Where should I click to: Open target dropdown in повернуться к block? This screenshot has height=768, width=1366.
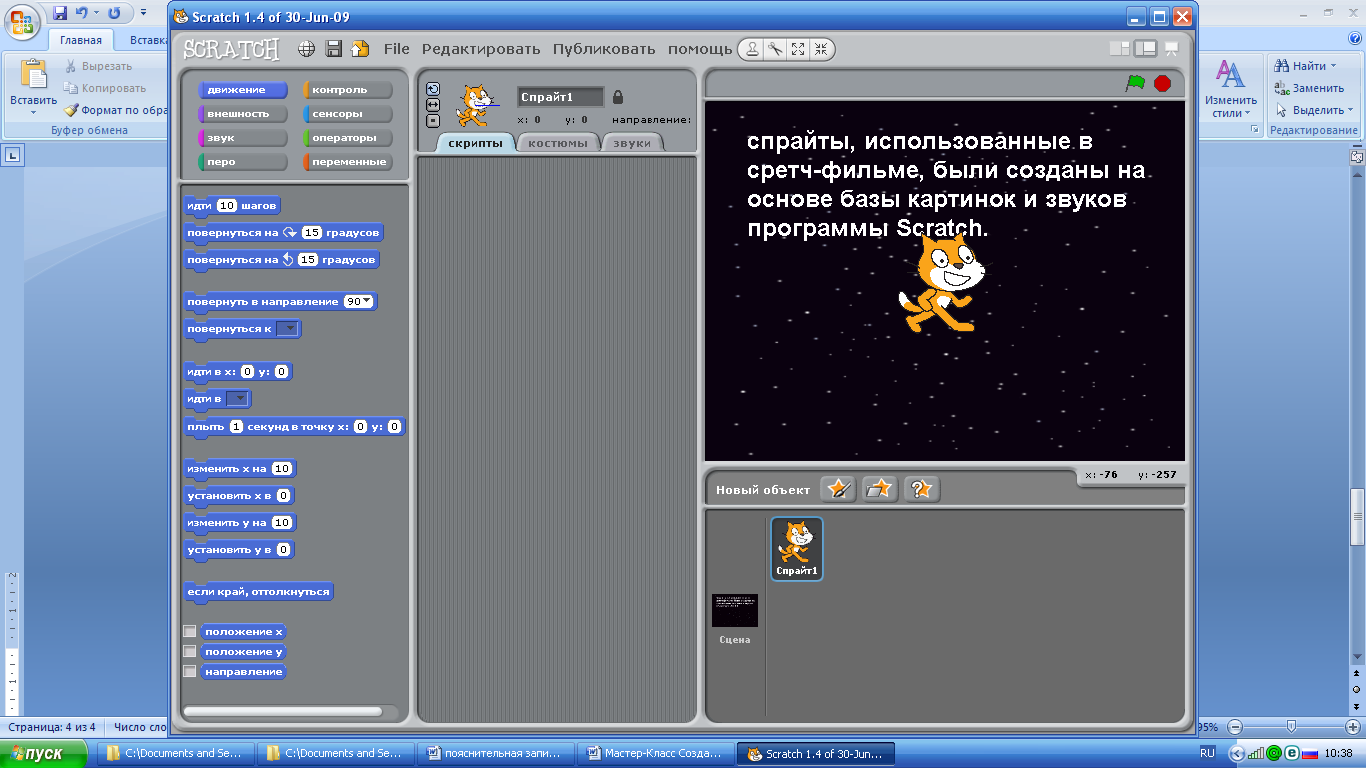click(x=287, y=328)
